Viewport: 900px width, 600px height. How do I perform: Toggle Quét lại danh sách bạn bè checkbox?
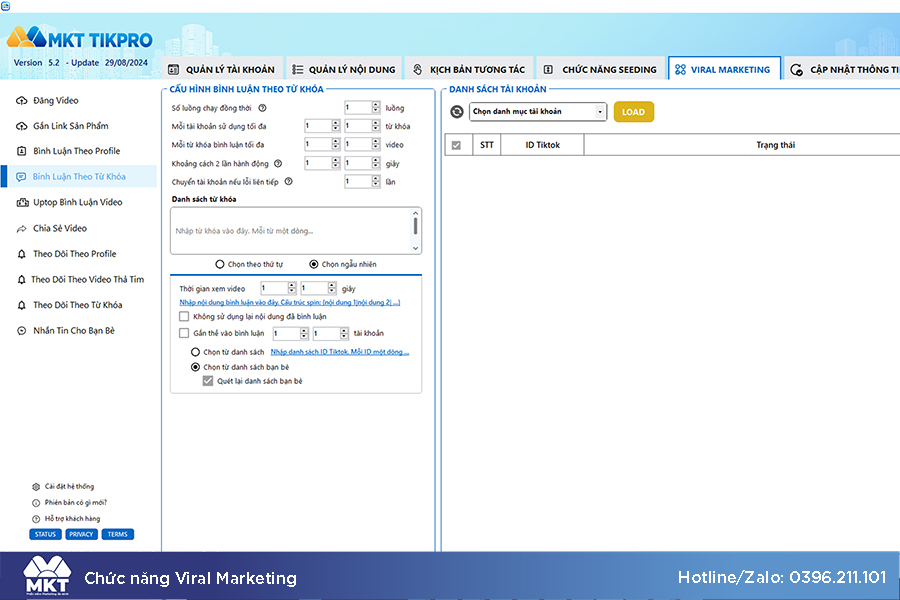click(x=208, y=381)
